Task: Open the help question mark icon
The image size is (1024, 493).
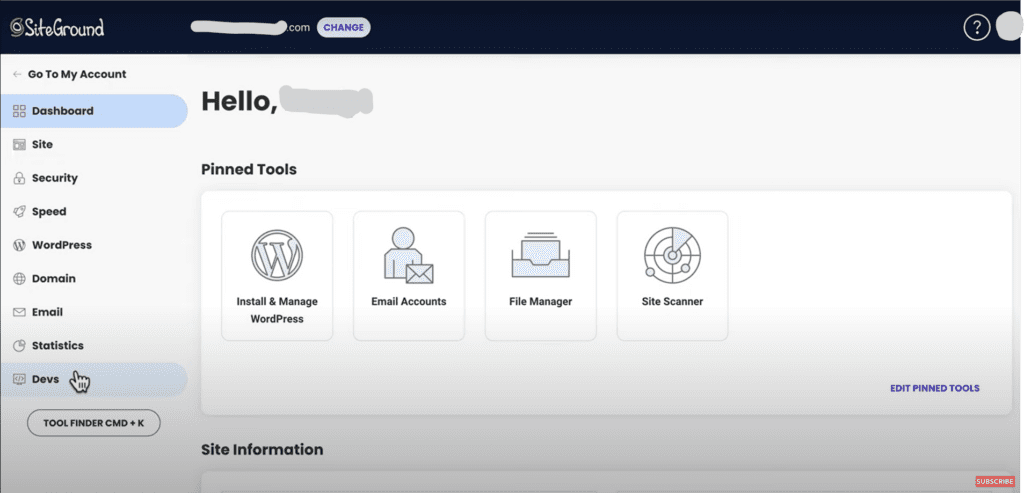Action: tap(976, 27)
